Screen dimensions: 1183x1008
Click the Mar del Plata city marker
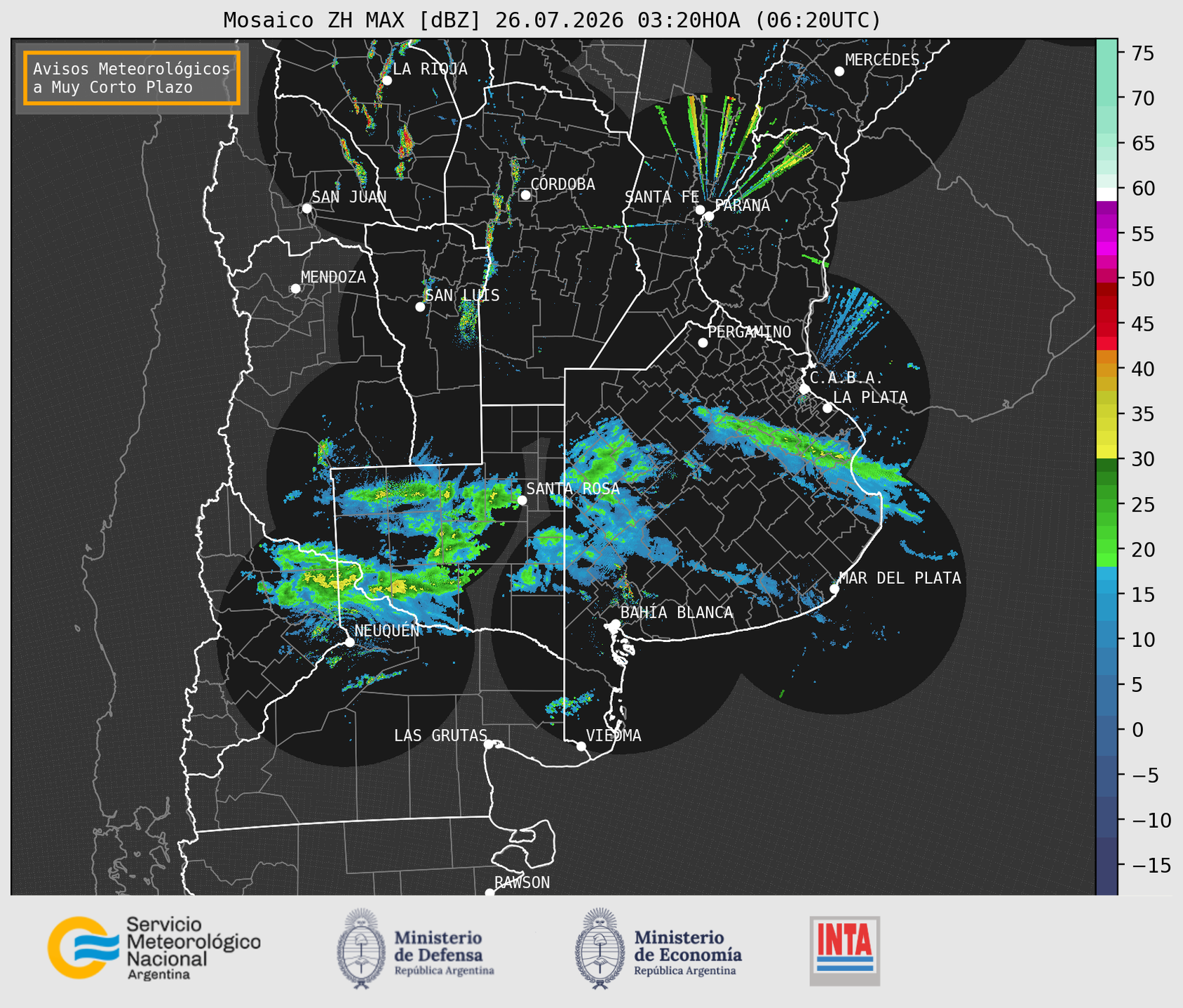834,589
